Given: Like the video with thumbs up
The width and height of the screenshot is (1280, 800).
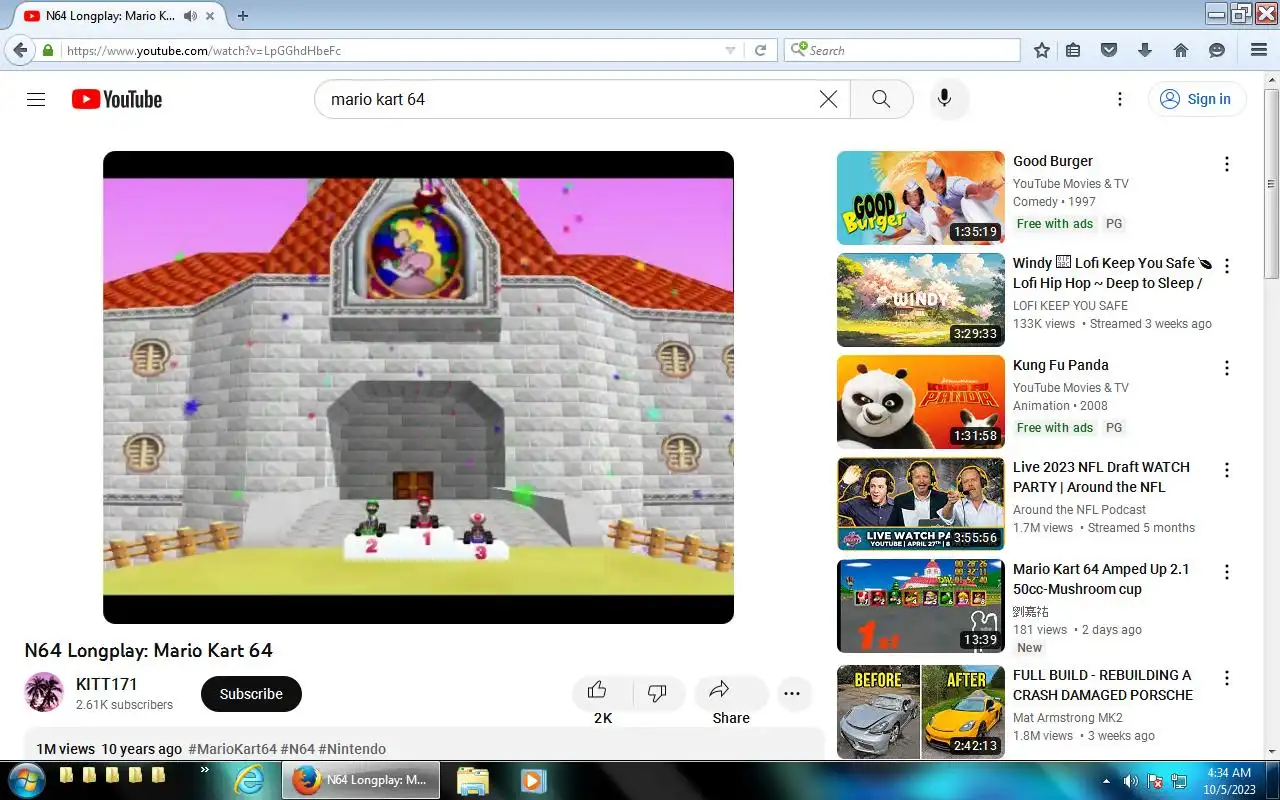Looking at the screenshot, I should tap(601, 692).
